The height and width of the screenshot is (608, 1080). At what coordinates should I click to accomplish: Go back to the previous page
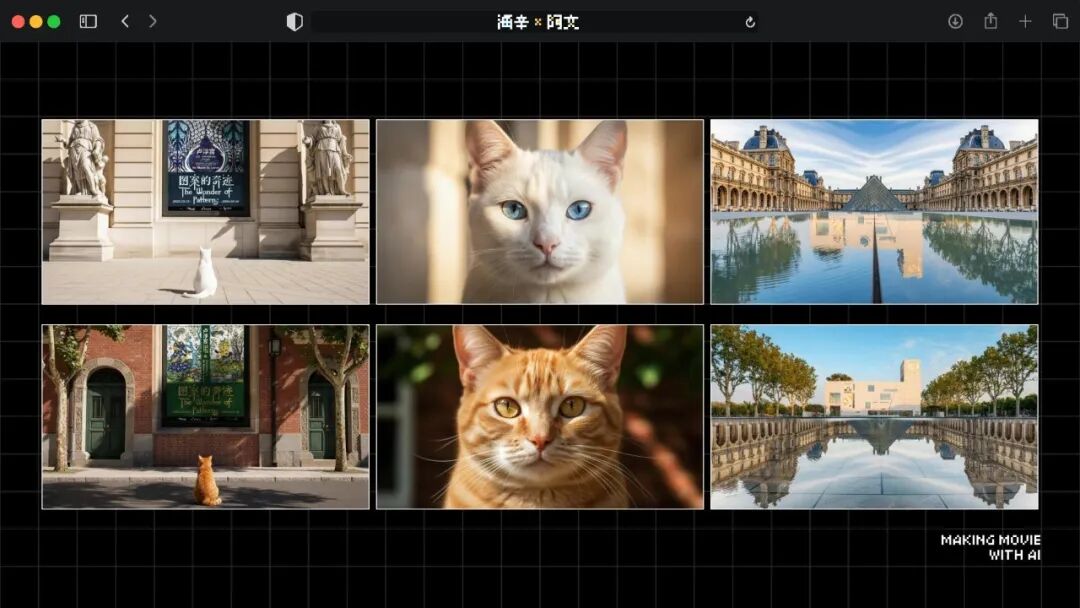[x=123, y=20]
